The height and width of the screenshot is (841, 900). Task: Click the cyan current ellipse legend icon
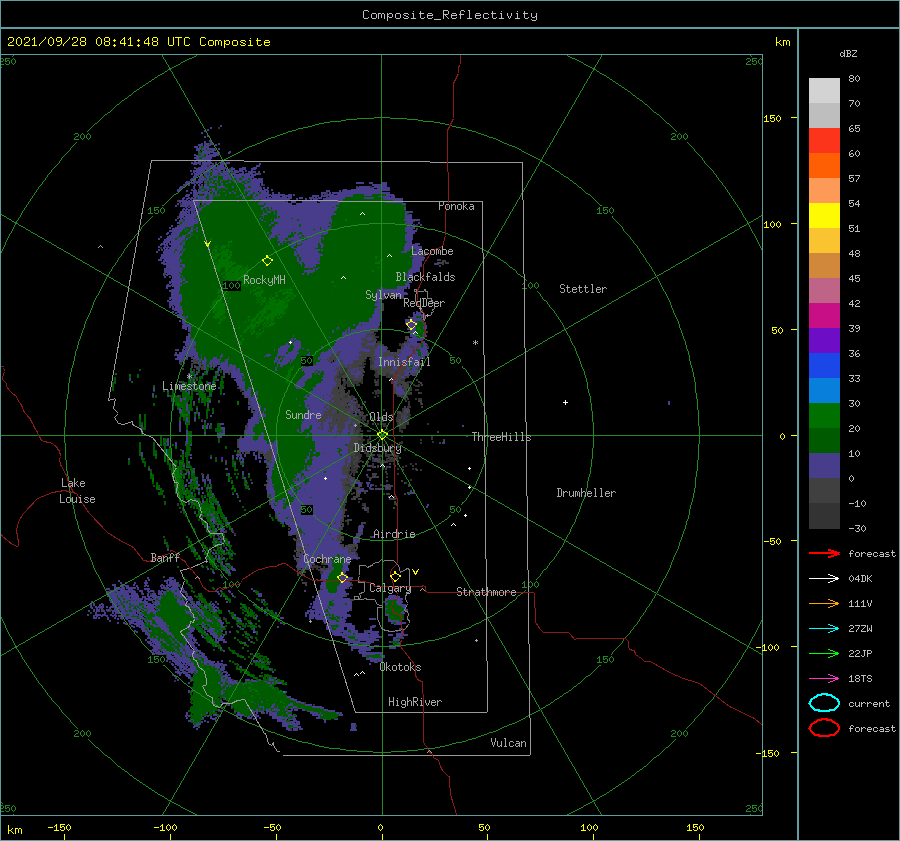point(824,703)
